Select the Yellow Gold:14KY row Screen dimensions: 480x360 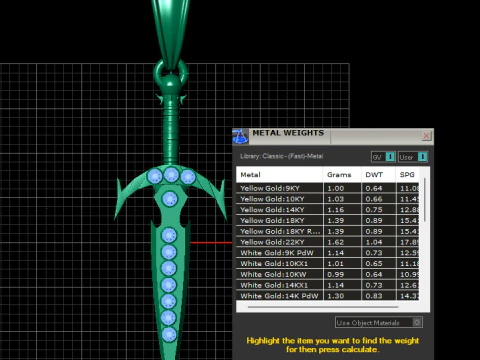click(328, 210)
